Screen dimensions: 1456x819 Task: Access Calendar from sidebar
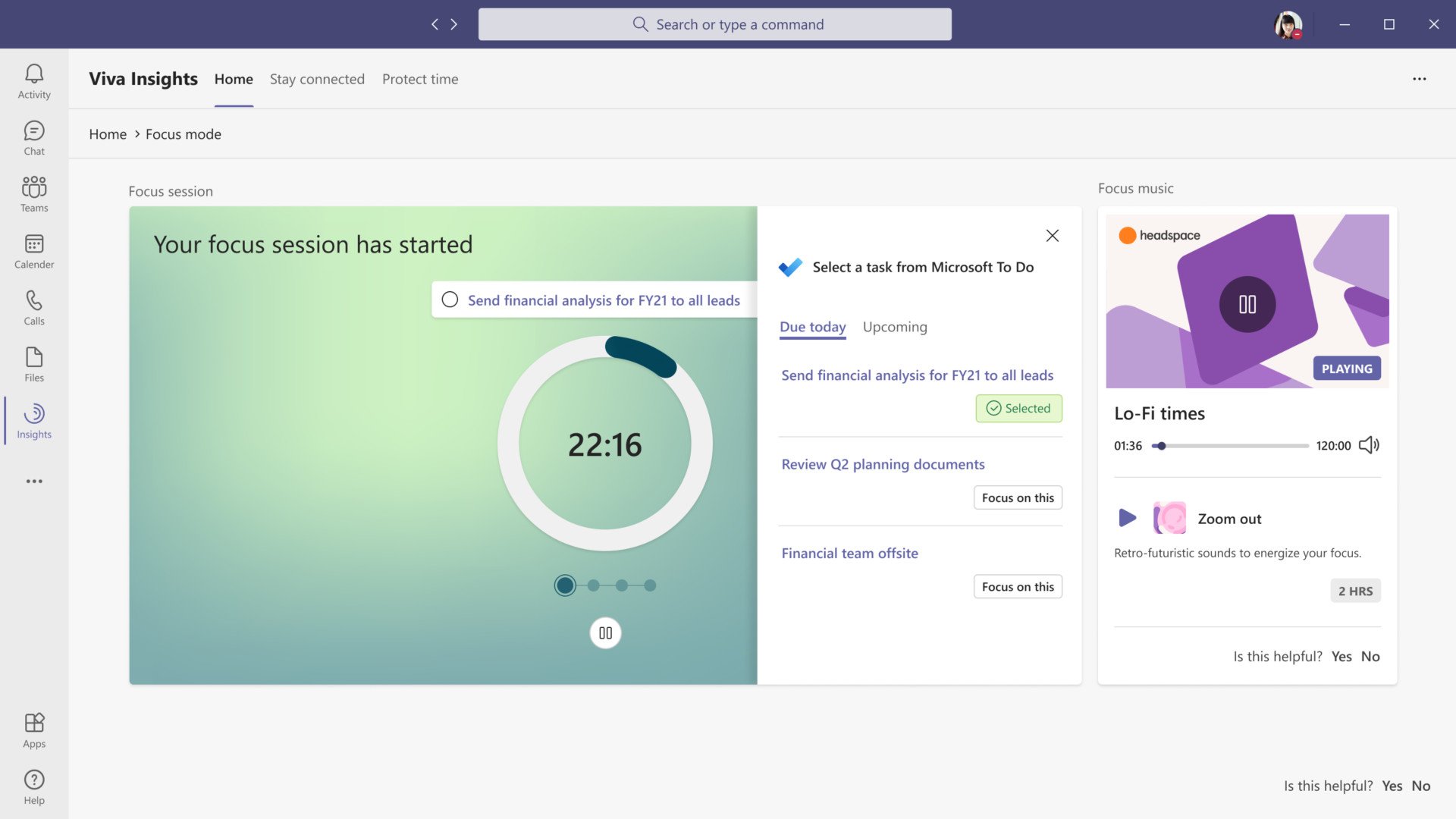pos(34,250)
